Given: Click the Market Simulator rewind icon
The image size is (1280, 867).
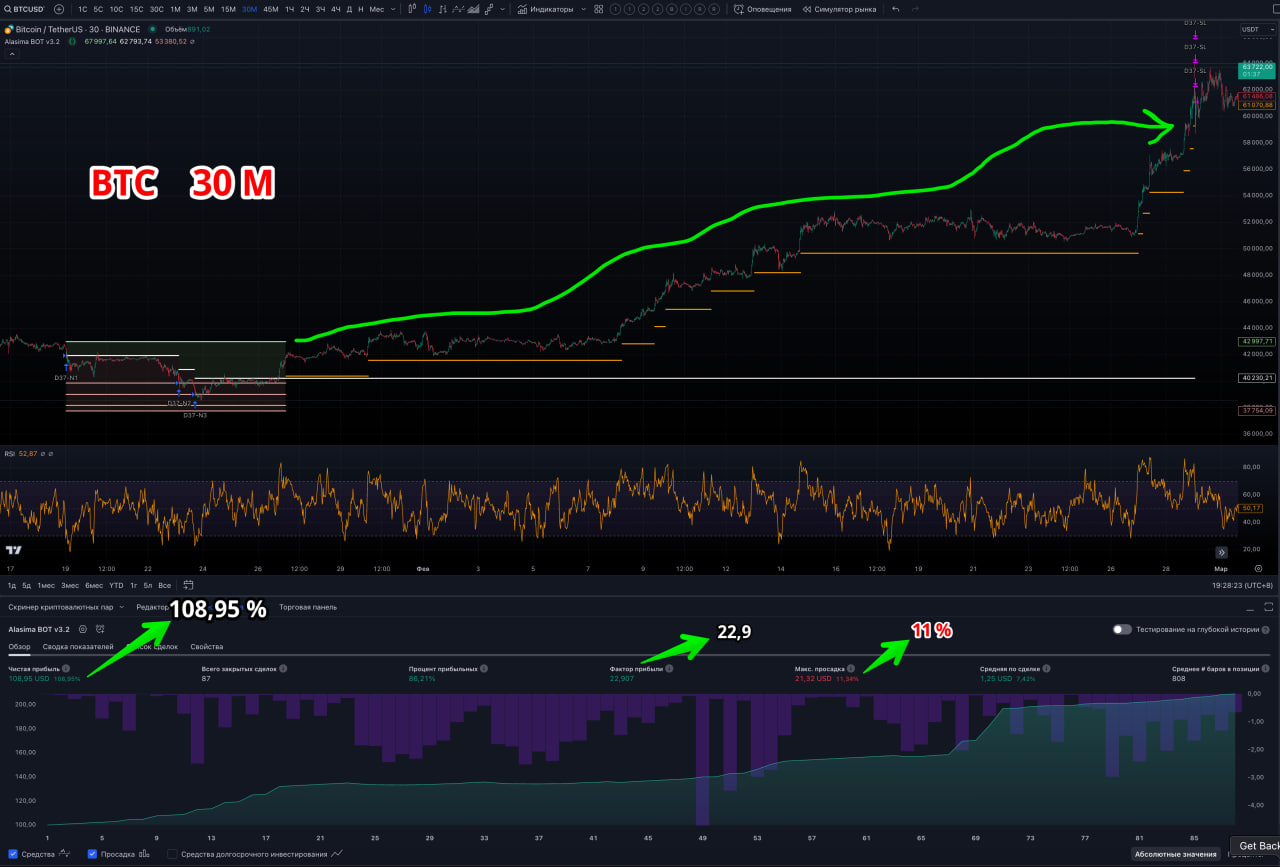Looking at the screenshot, I should [x=806, y=9].
